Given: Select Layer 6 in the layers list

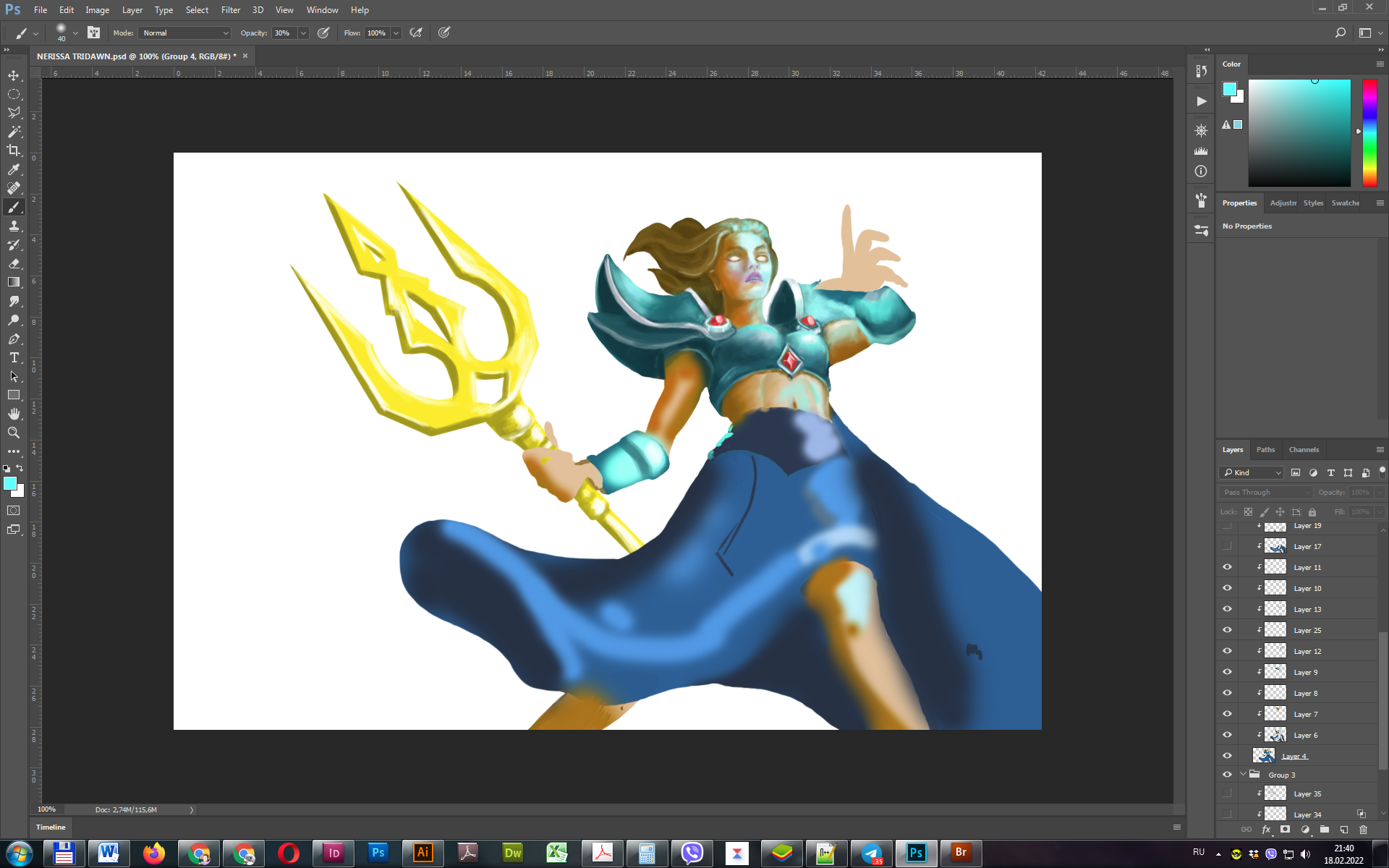Looking at the screenshot, I should 1306,735.
